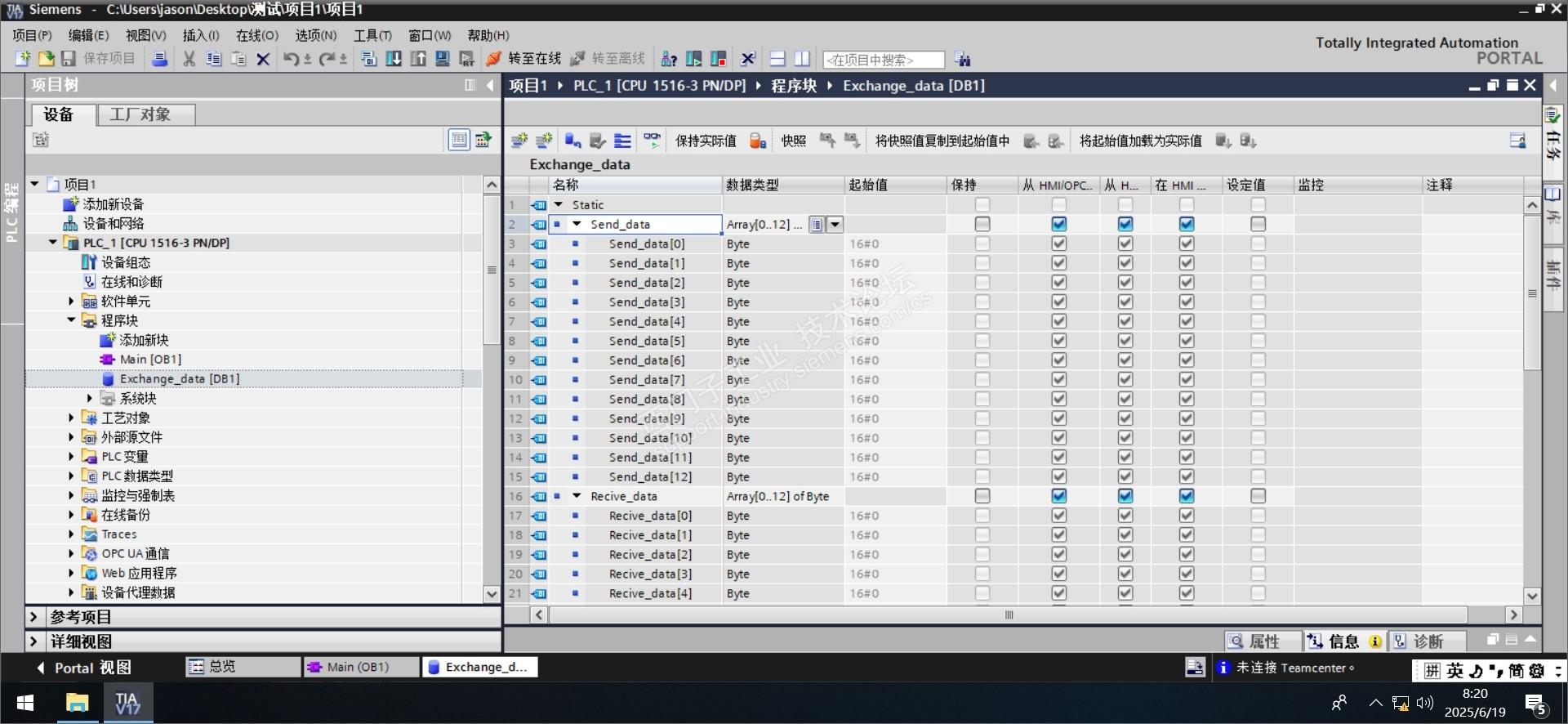Toggle the Retain checkbox for Send_data row

pyautogui.click(x=982, y=224)
